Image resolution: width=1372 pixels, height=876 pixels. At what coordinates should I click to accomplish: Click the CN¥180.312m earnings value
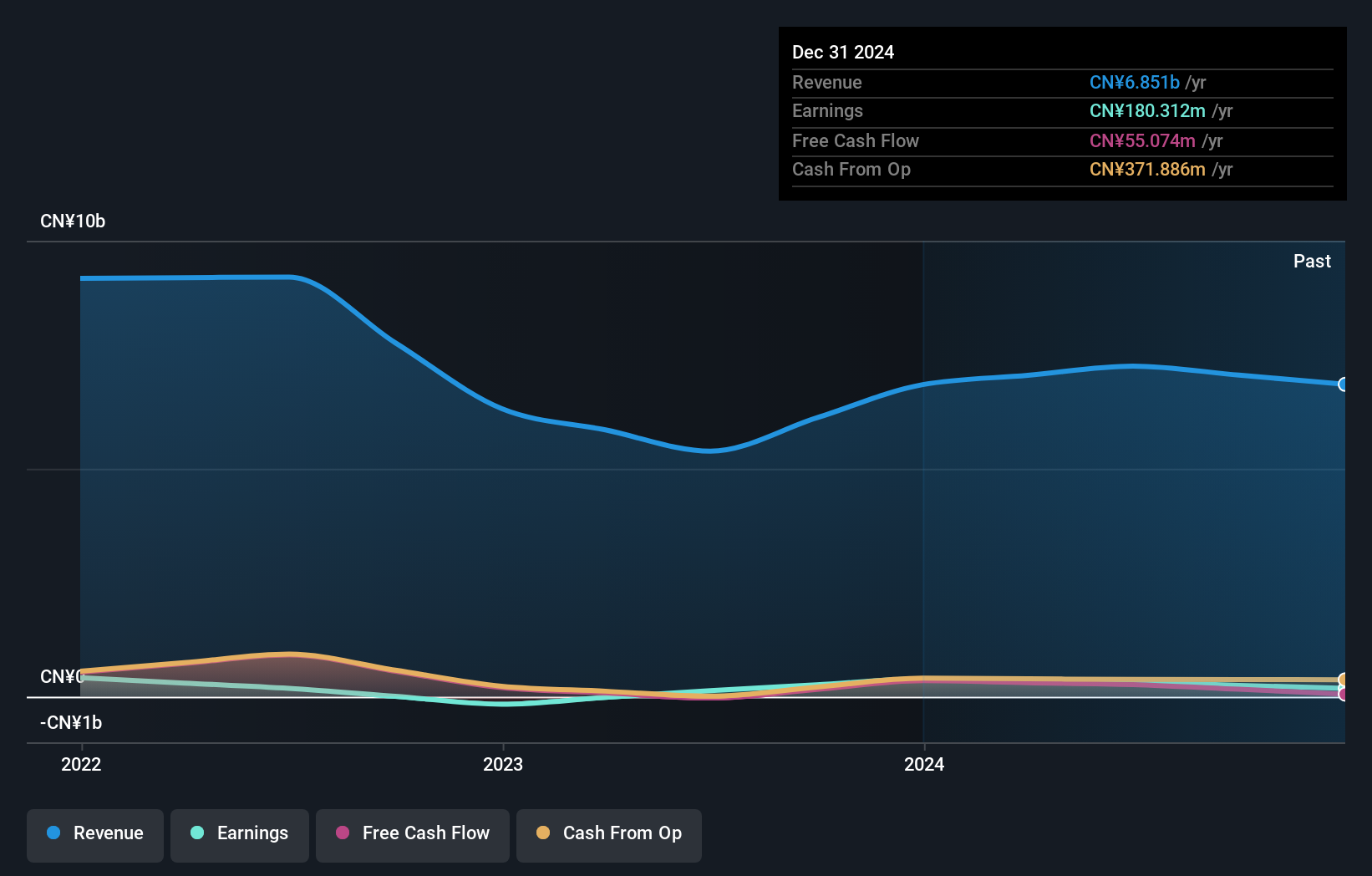[x=1147, y=111]
